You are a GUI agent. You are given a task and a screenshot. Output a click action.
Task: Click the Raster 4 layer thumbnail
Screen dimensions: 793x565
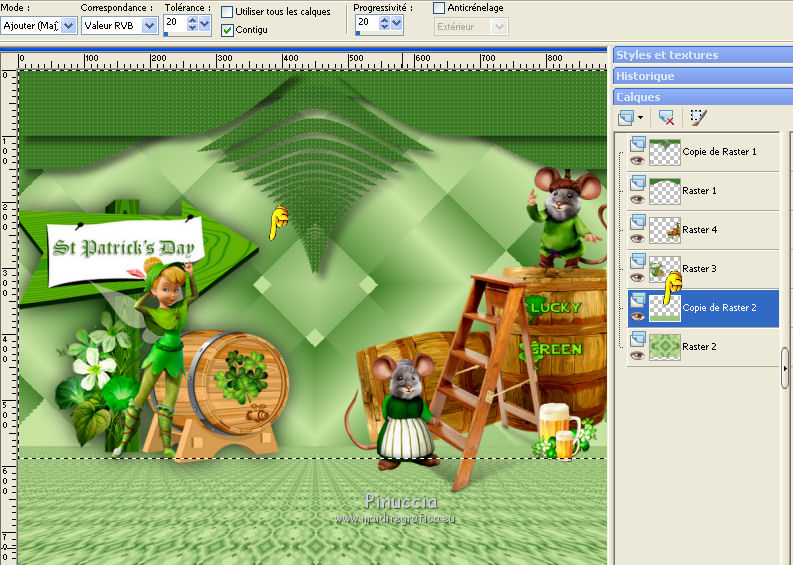click(665, 230)
